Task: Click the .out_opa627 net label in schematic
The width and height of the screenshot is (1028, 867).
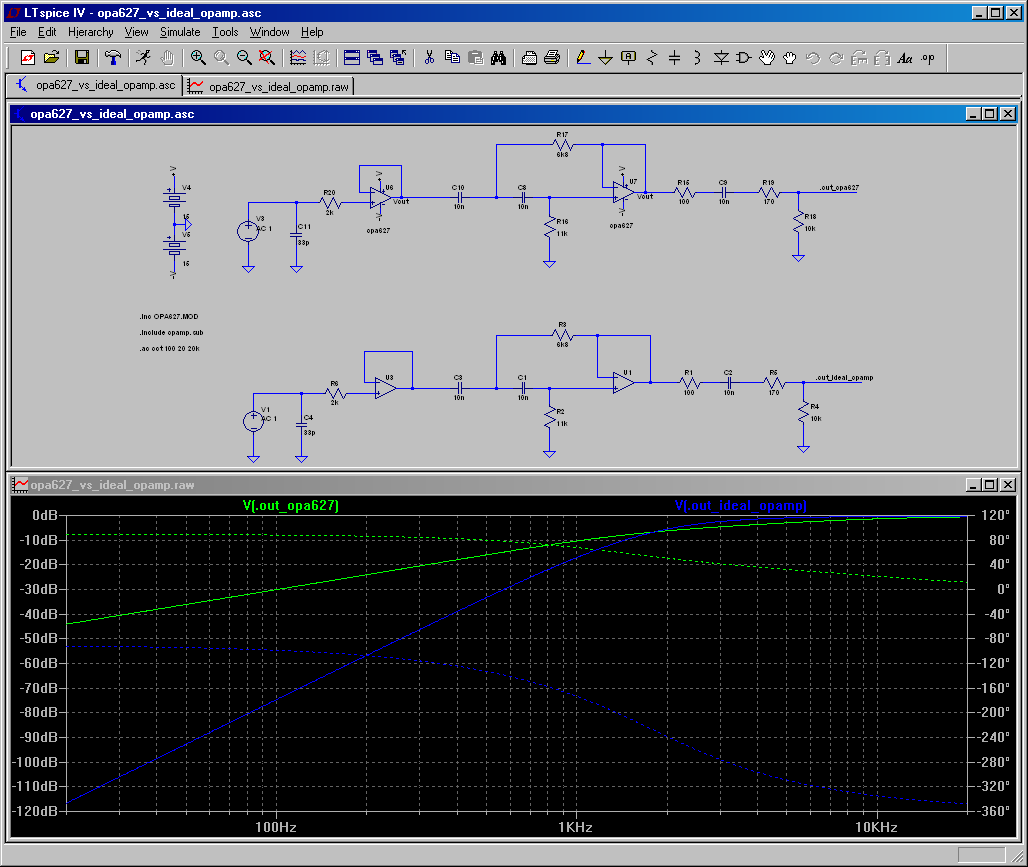Action: pos(839,188)
